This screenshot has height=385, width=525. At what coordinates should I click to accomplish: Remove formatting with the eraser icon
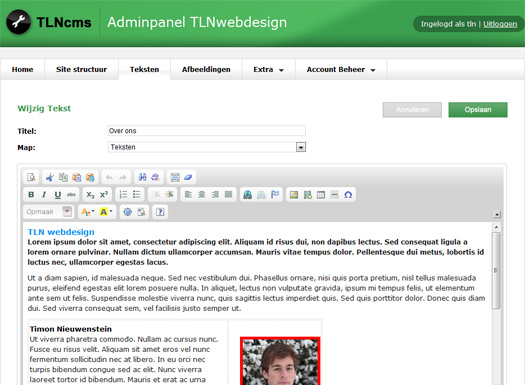188,177
